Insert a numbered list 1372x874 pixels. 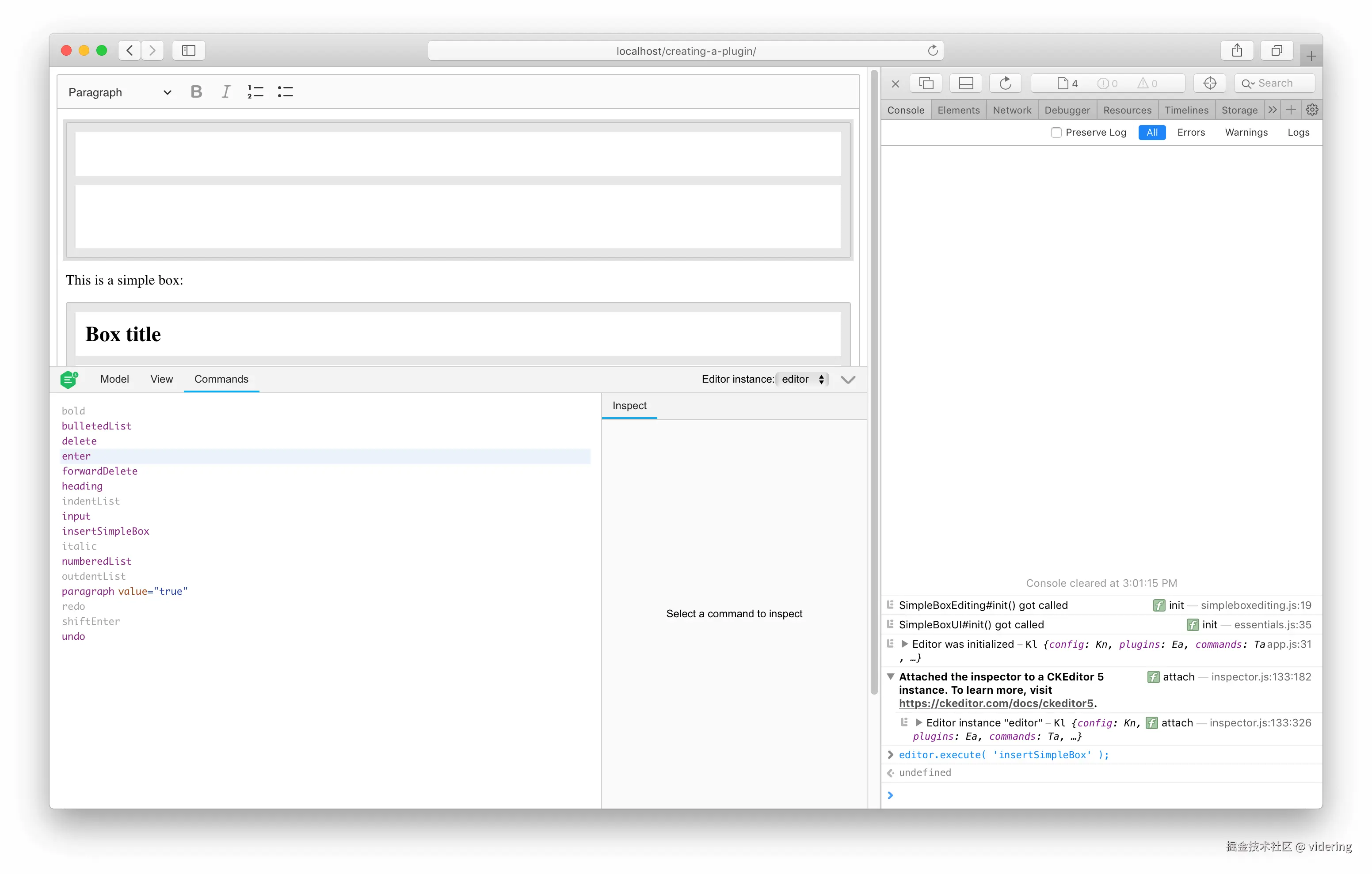coord(255,92)
